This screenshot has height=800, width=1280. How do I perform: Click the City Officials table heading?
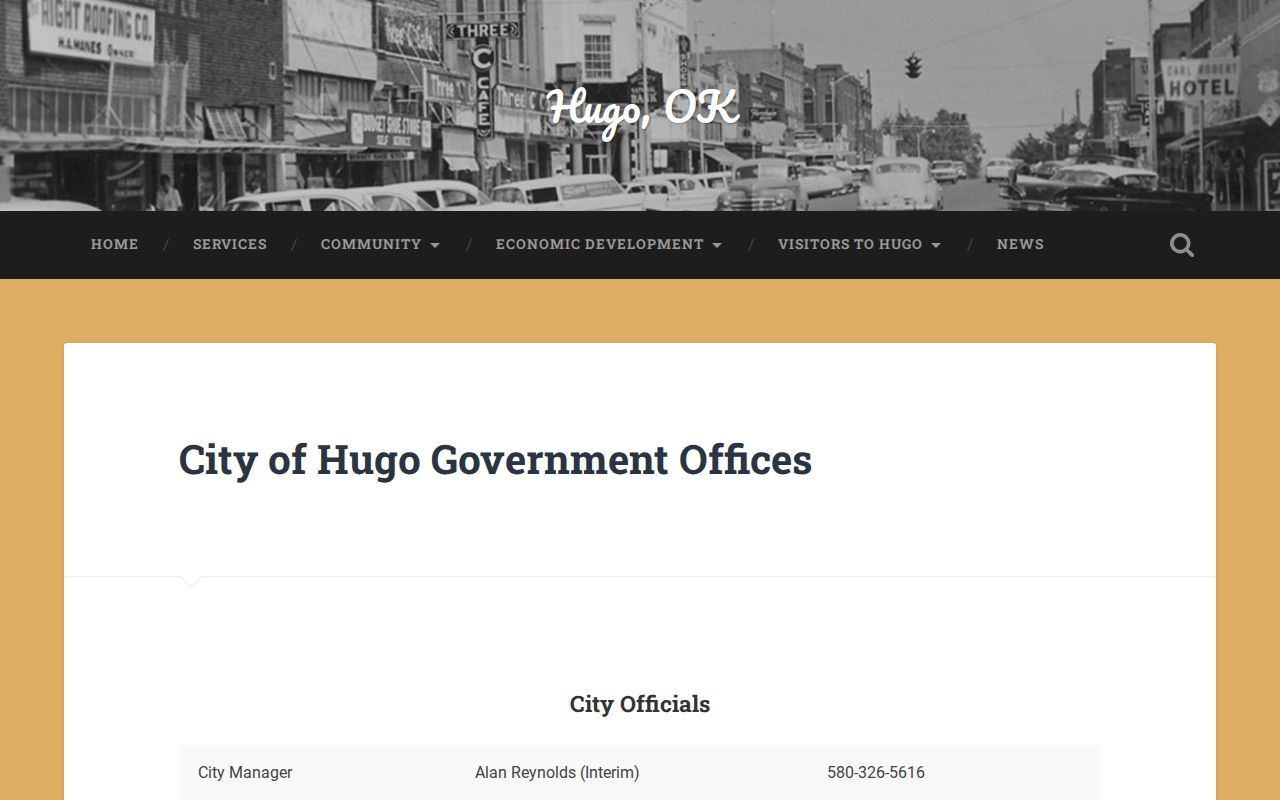coord(640,704)
